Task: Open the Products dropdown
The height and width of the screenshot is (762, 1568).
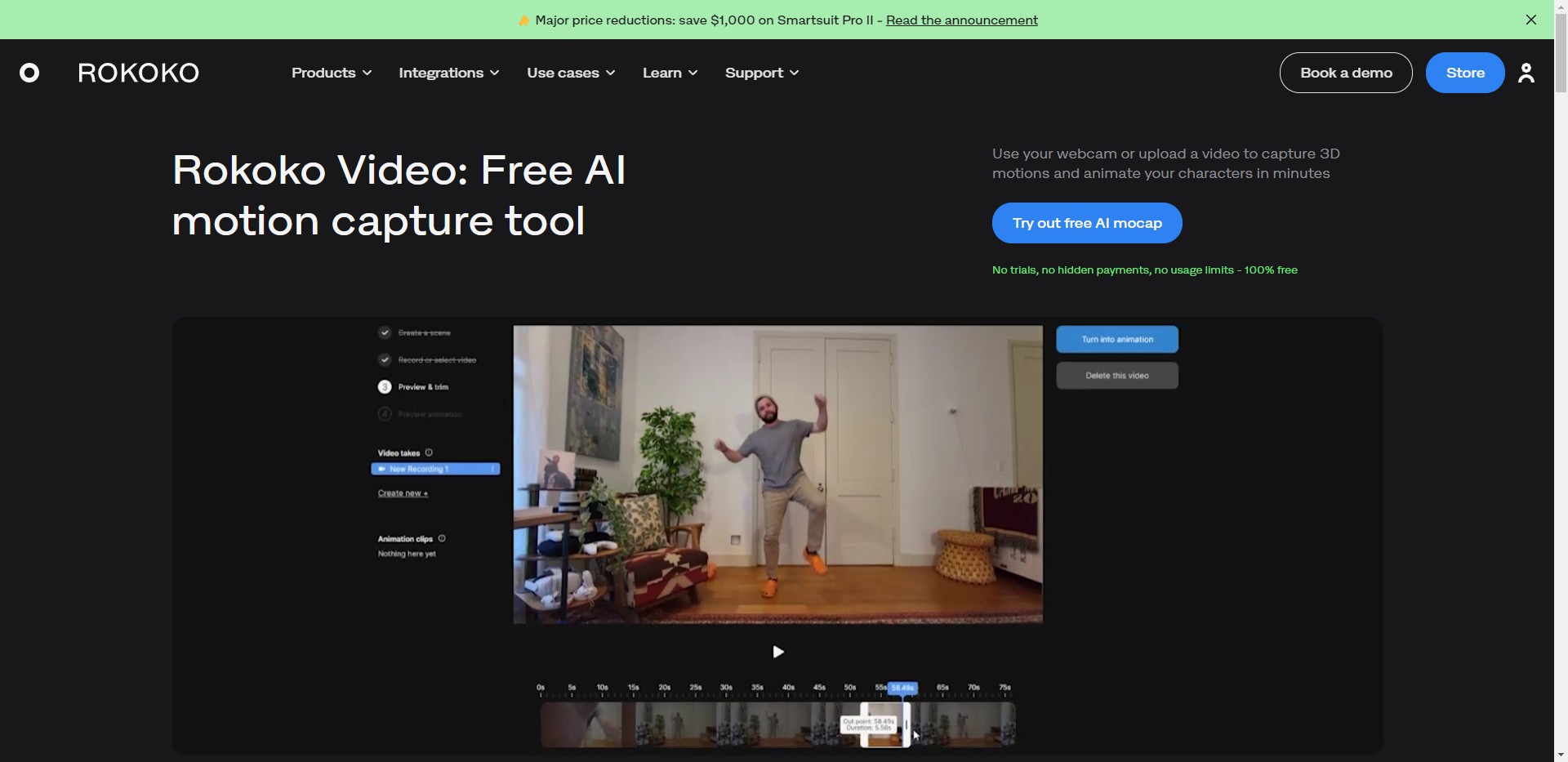Action: pyautogui.click(x=330, y=73)
